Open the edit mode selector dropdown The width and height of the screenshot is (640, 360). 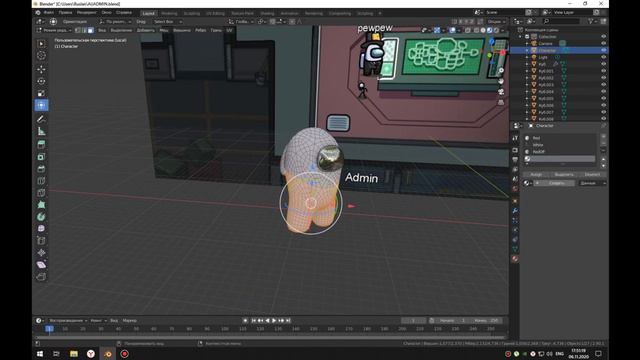pyautogui.click(x=54, y=30)
